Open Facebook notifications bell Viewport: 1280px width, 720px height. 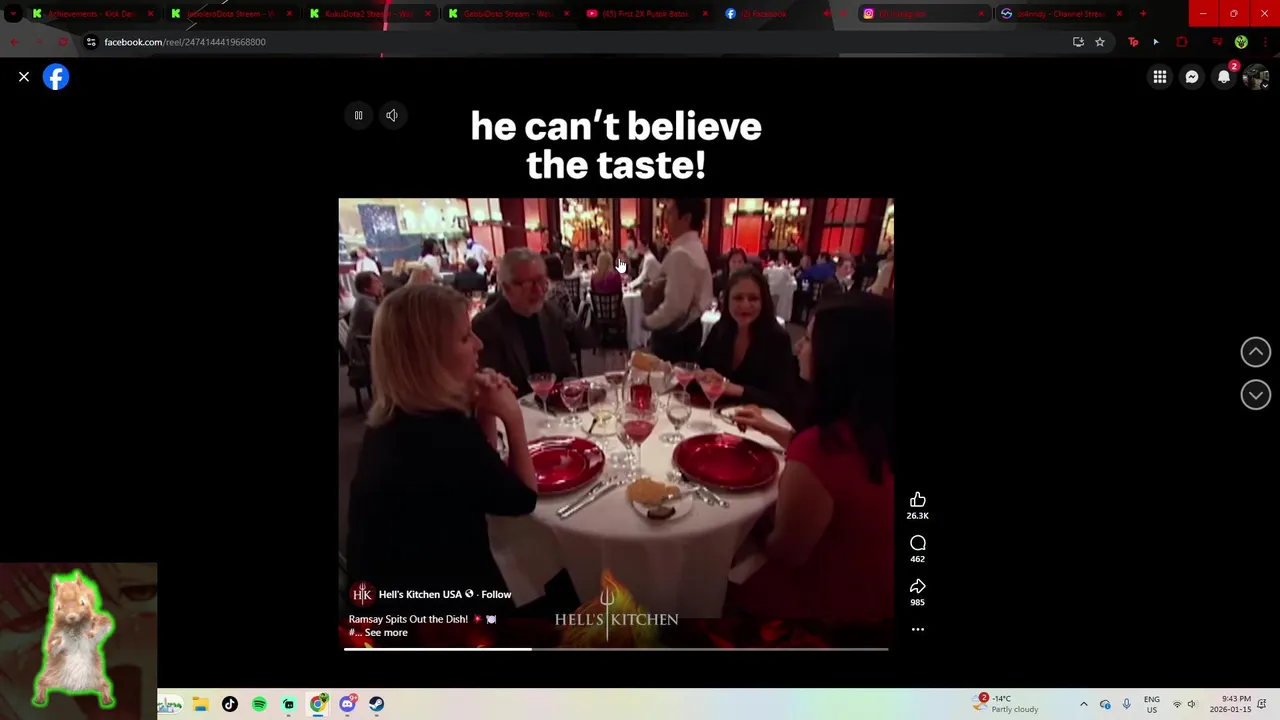(1224, 77)
